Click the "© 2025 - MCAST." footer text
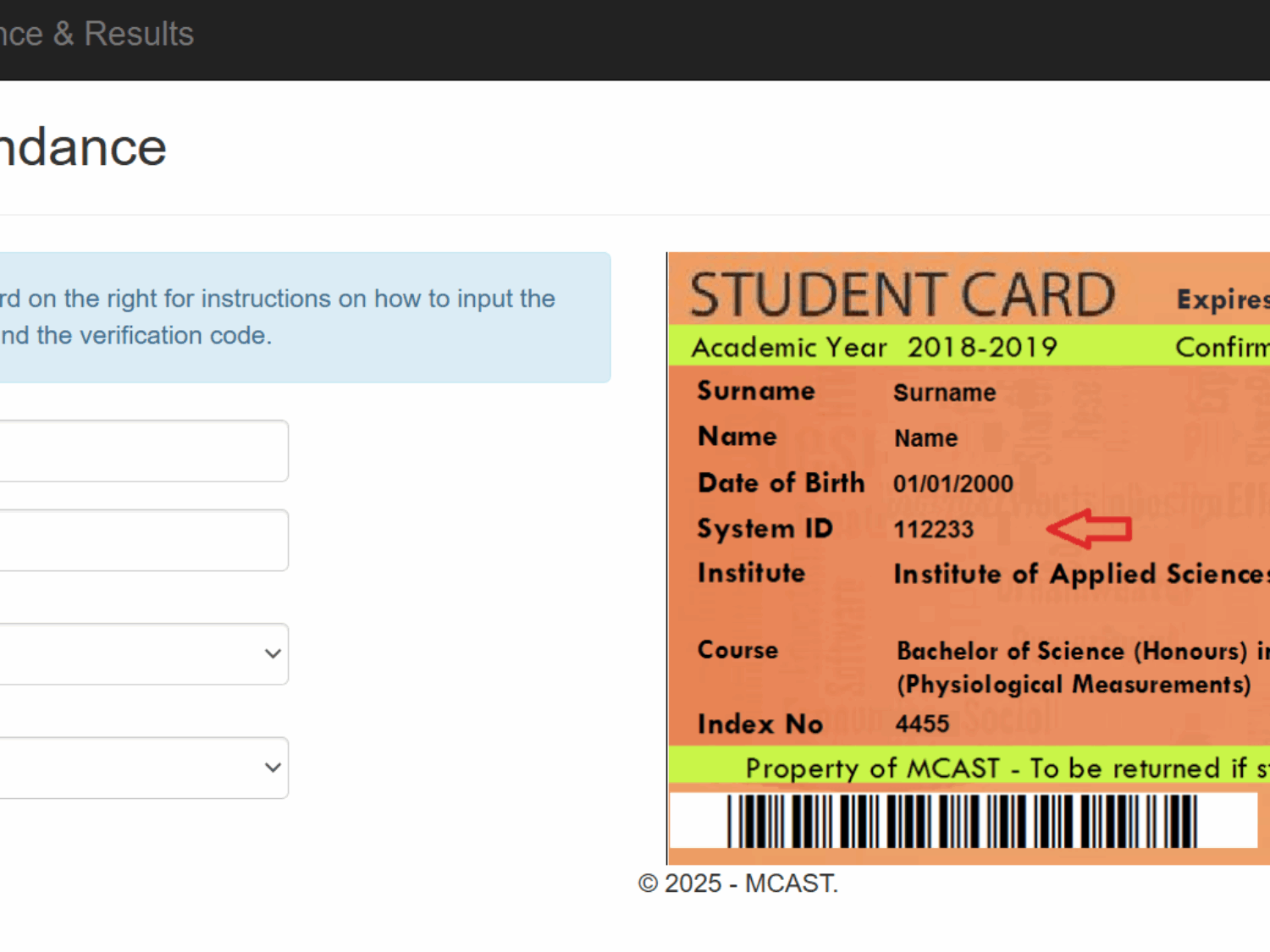1270x952 pixels. point(737,883)
